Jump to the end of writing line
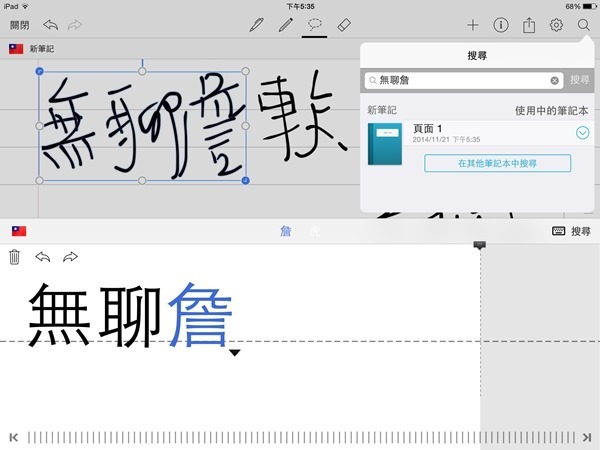The image size is (600, 450). pos(587,437)
